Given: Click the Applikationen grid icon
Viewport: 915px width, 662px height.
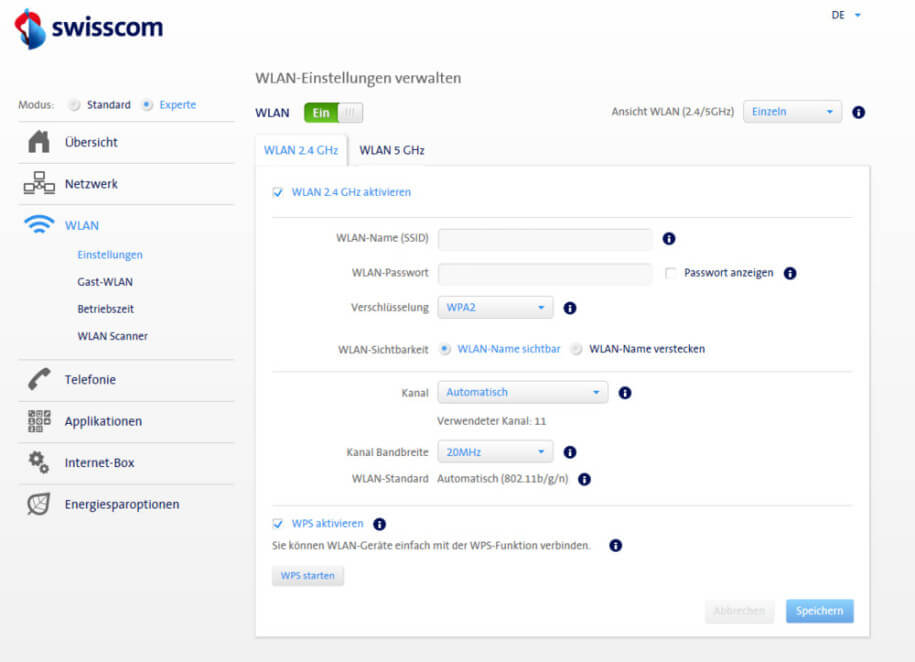Looking at the screenshot, I should pos(39,421).
